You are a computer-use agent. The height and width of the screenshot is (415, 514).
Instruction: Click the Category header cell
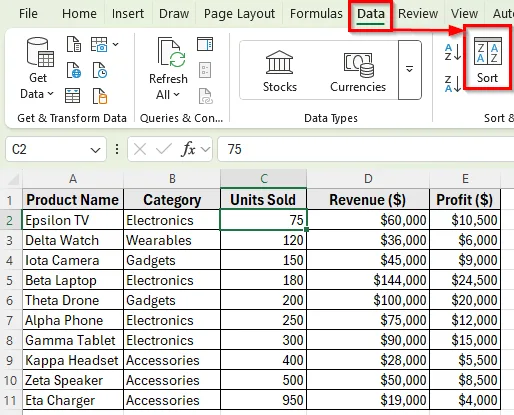tap(172, 199)
